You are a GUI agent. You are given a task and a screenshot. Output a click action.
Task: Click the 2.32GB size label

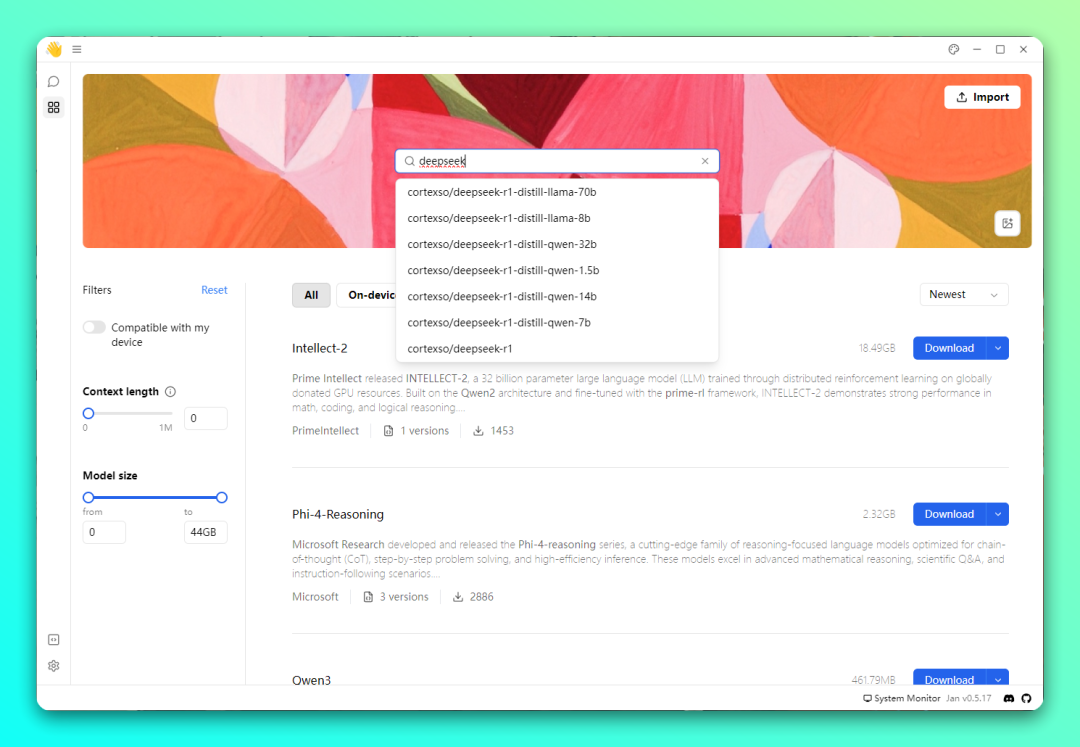879,514
